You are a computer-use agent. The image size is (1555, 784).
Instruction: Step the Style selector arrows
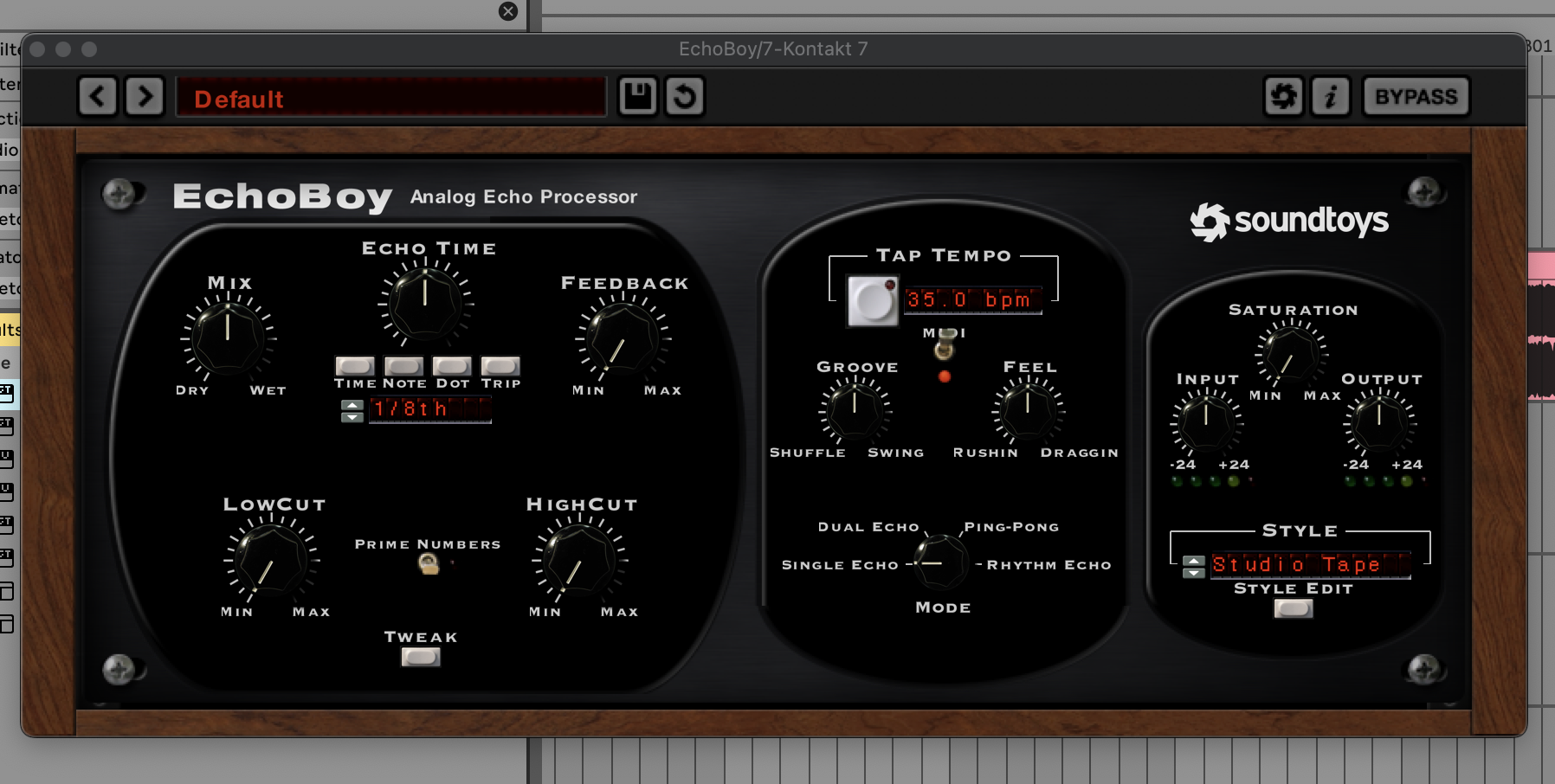click(x=1194, y=567)
